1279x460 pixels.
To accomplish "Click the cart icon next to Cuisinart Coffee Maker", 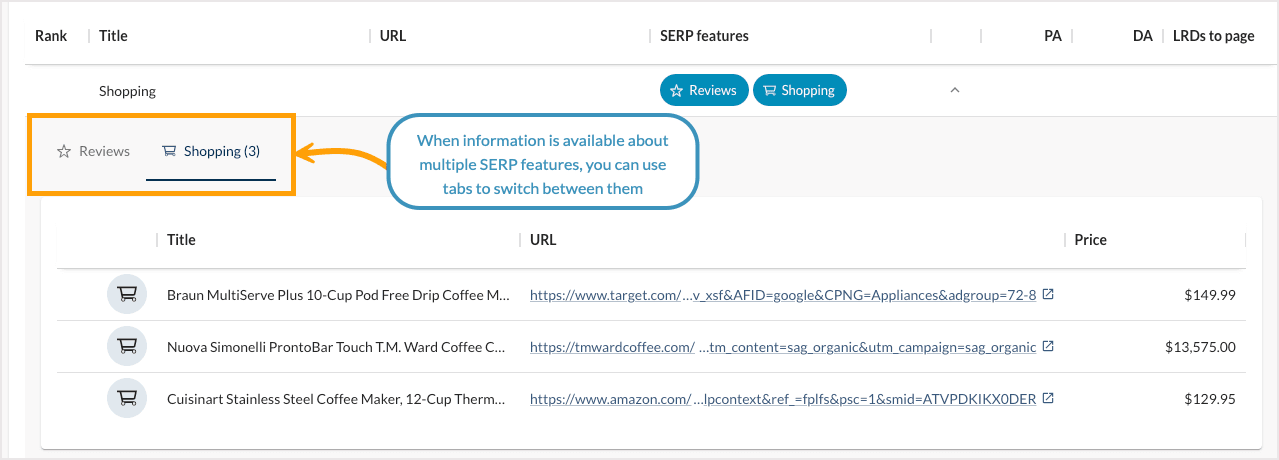I will tap(127, 399).
